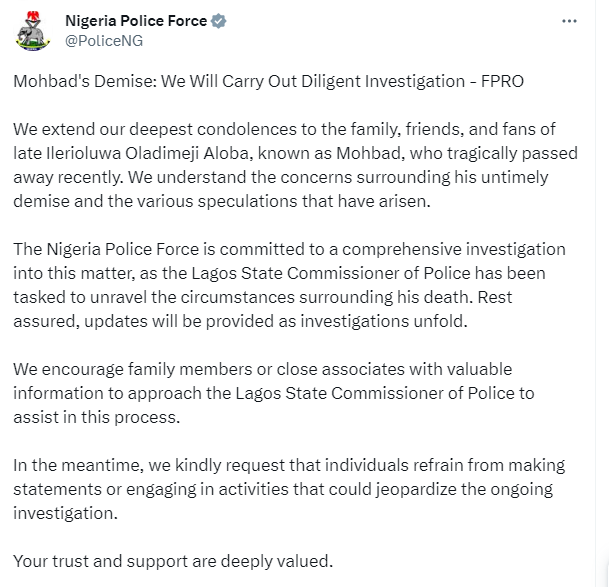Open the Nigeria Police Force profile name
The height and width of the screenshot is (587, 609).
tap(136, 21)
